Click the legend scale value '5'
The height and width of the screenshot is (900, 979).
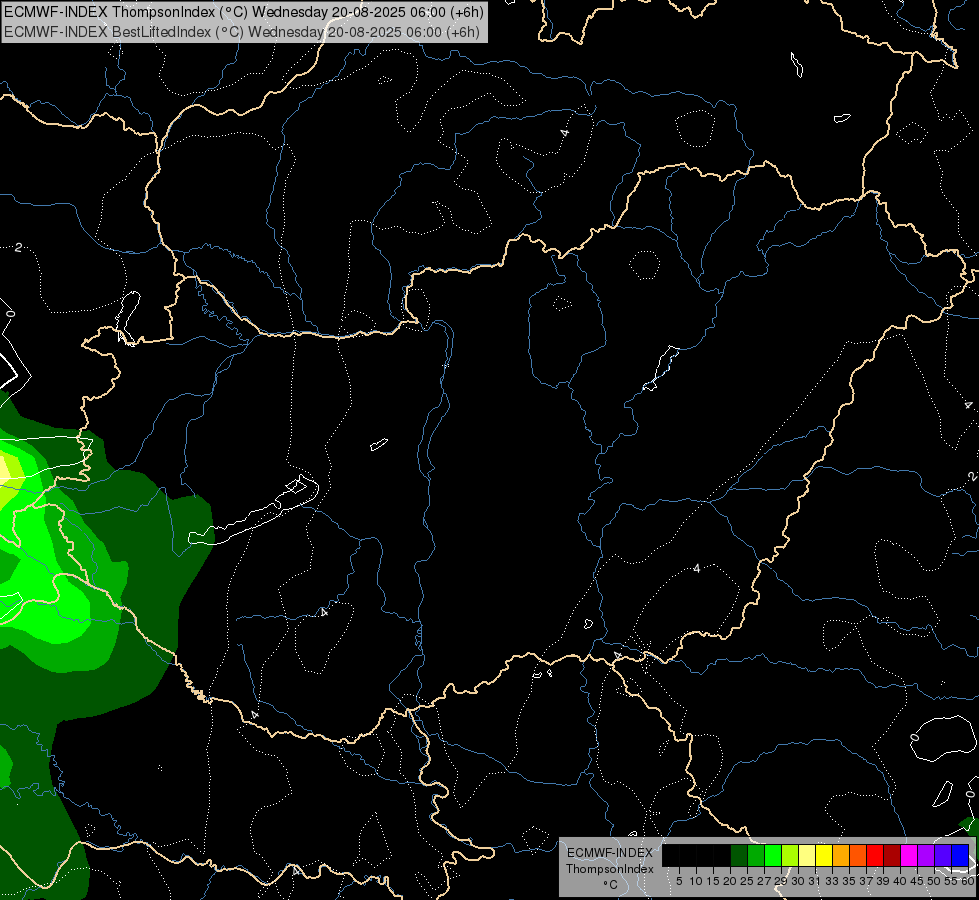pyautogui.click(x=679, y=881)
